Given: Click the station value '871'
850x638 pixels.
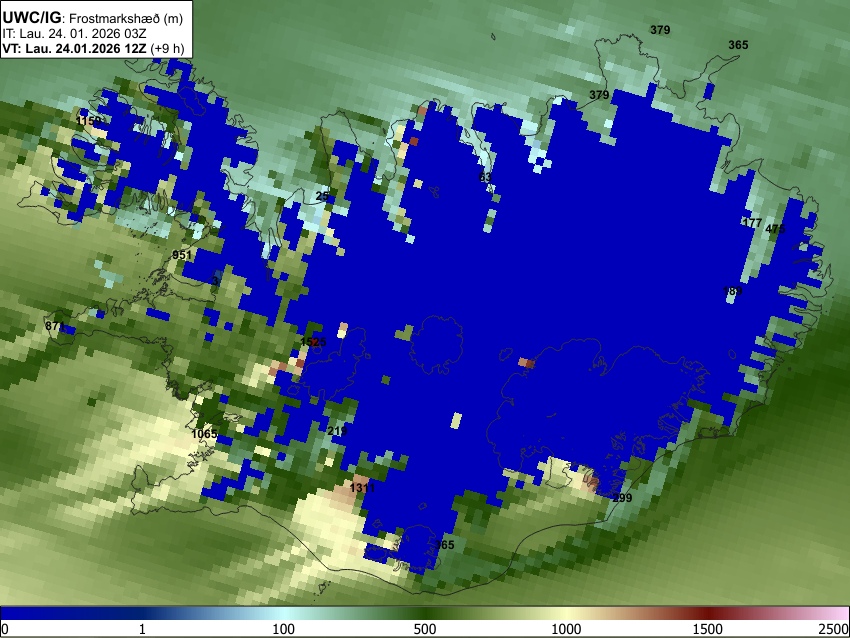Looking at the screenshot, I should (55, 326).
